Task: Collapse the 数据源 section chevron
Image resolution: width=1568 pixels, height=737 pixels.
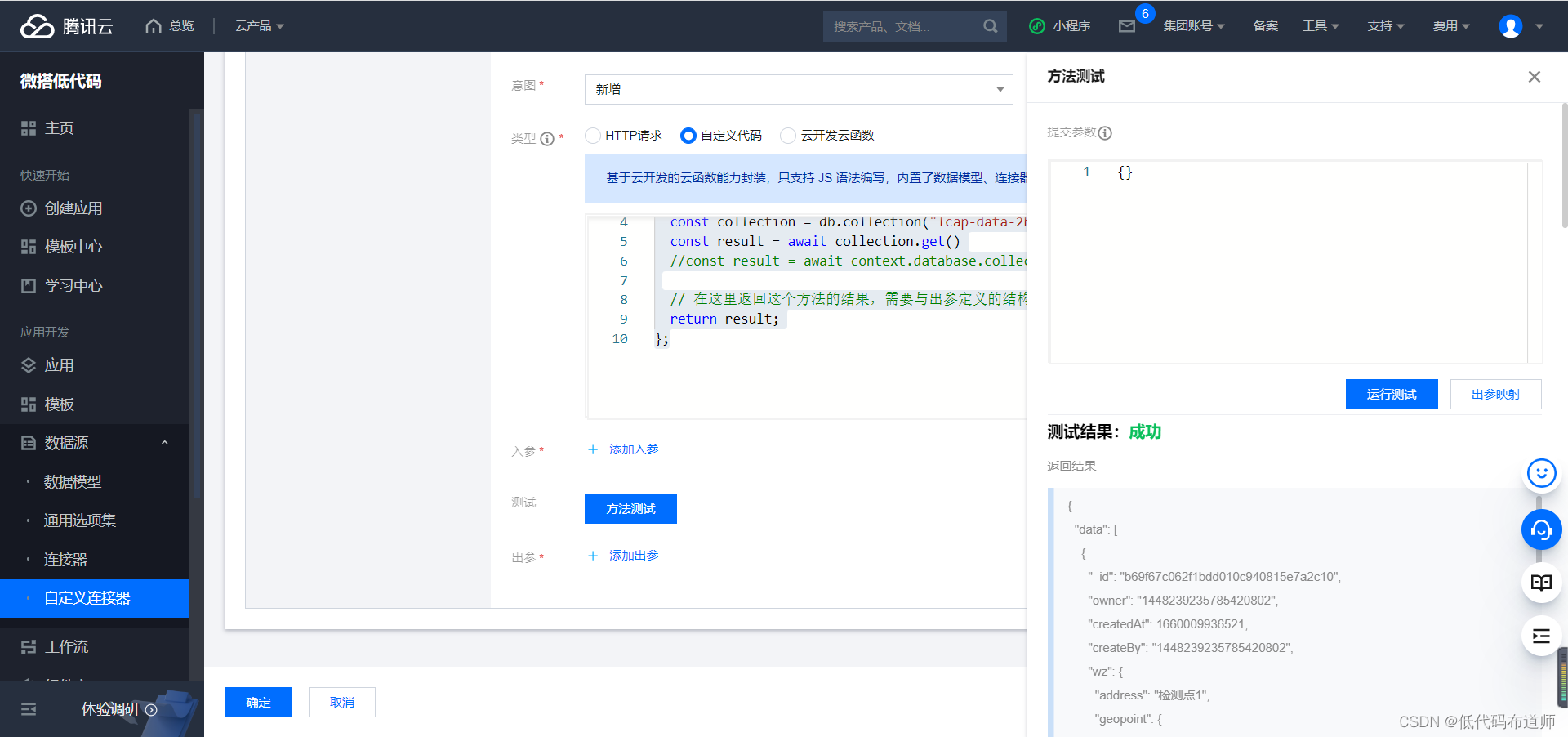Action: [164, 443]
